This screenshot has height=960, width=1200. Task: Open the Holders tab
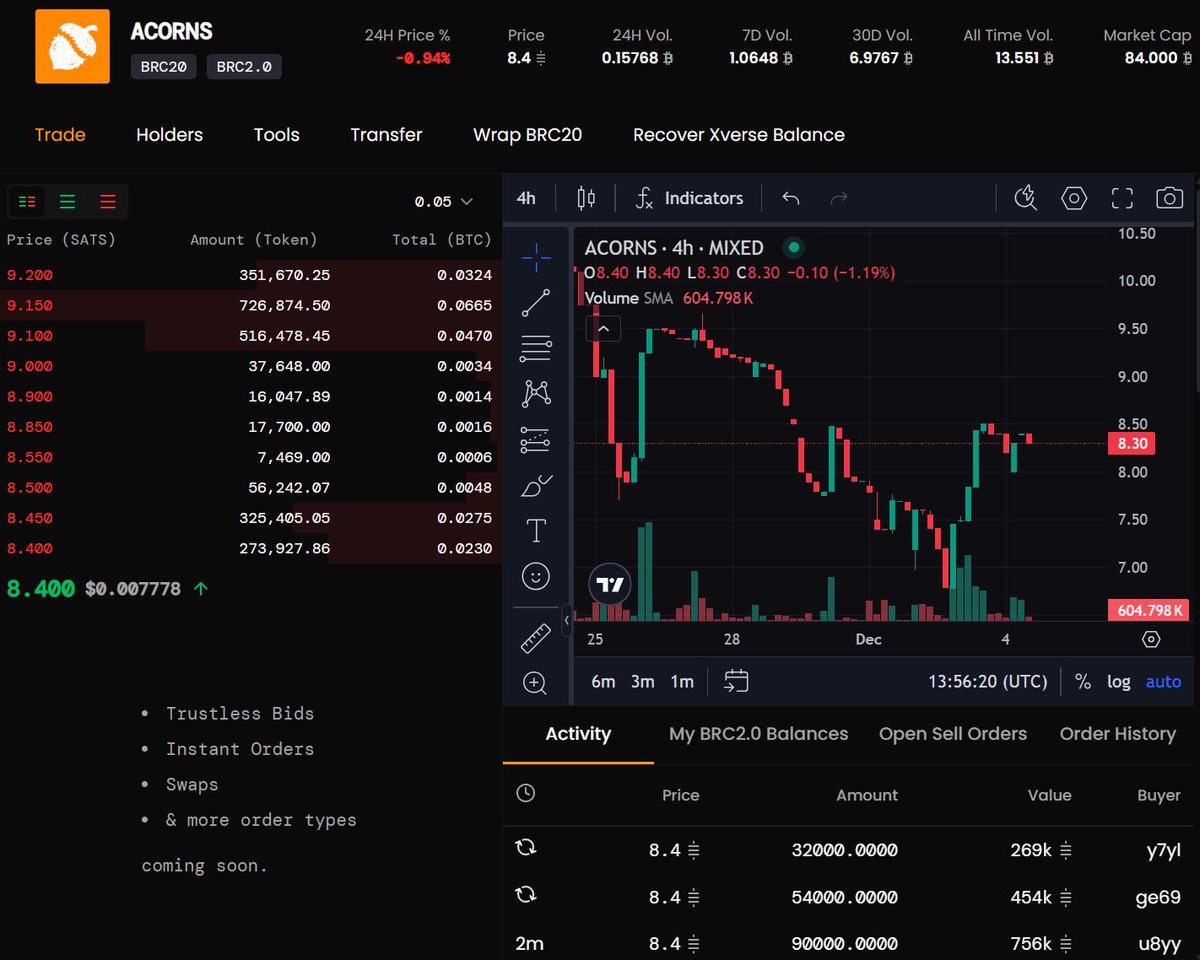tap(169, 135)
